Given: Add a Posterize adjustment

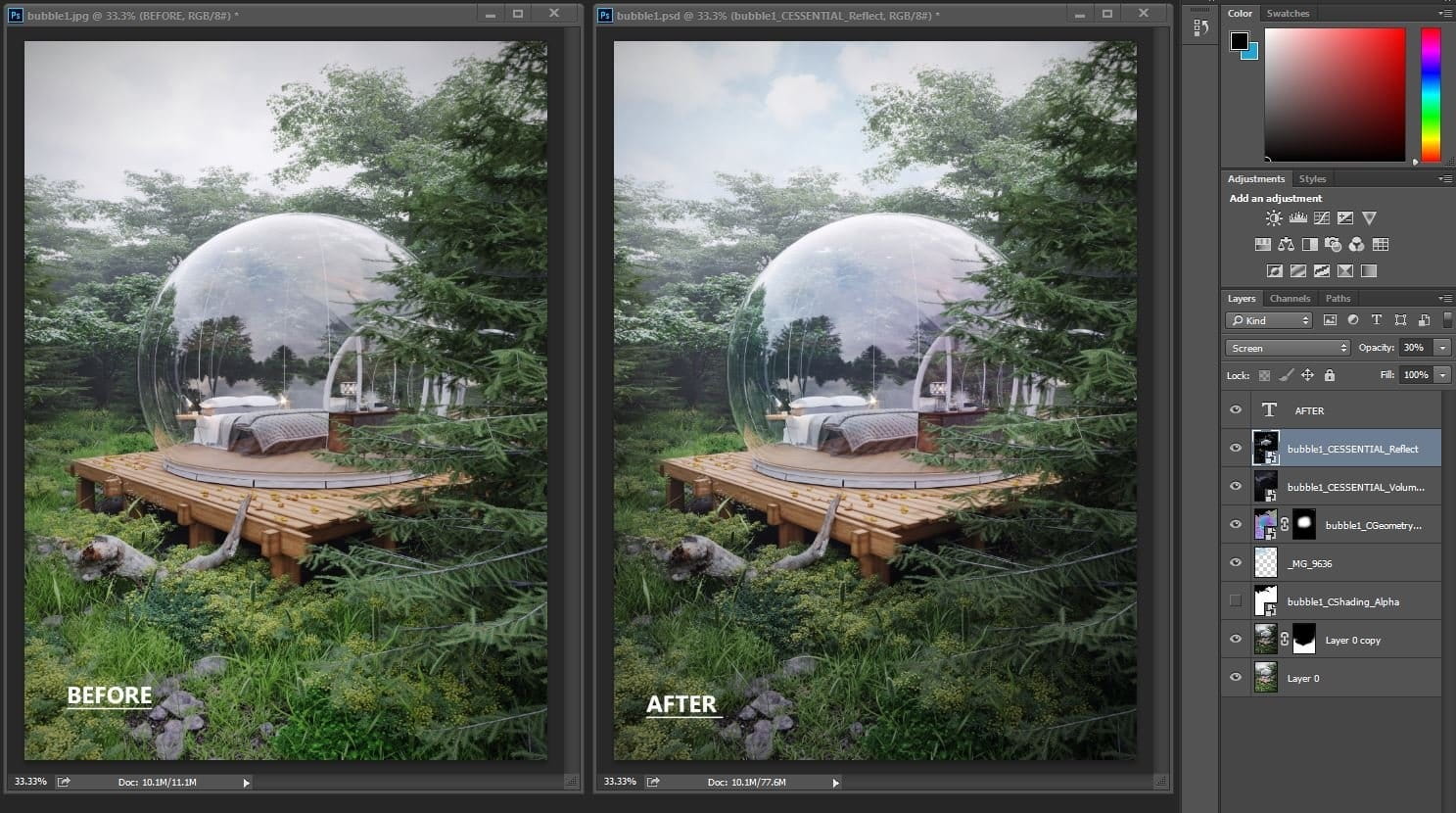Looking at the screenshot, I should (1298, 271).
